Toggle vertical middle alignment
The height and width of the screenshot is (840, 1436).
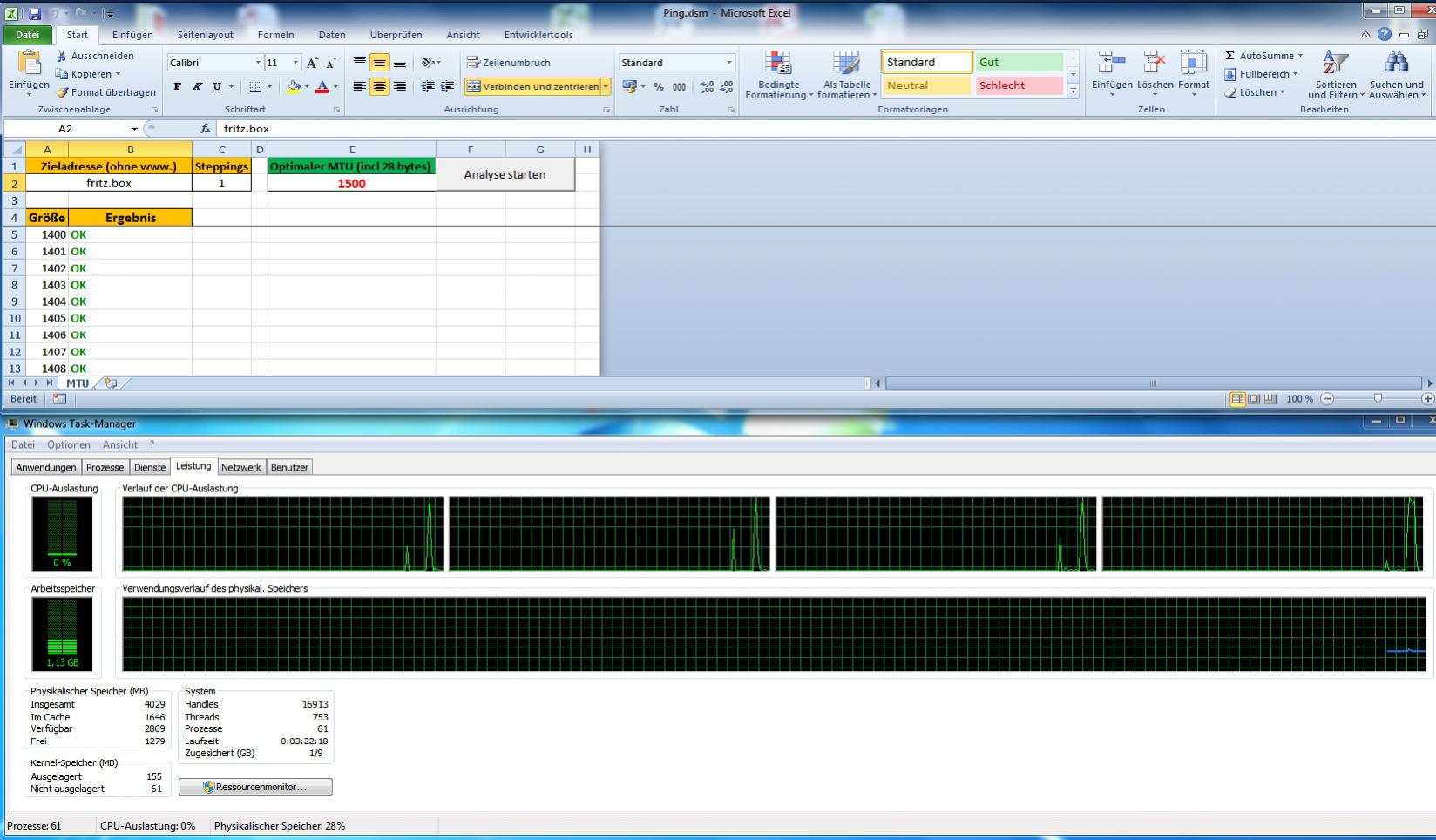[379, 63]
